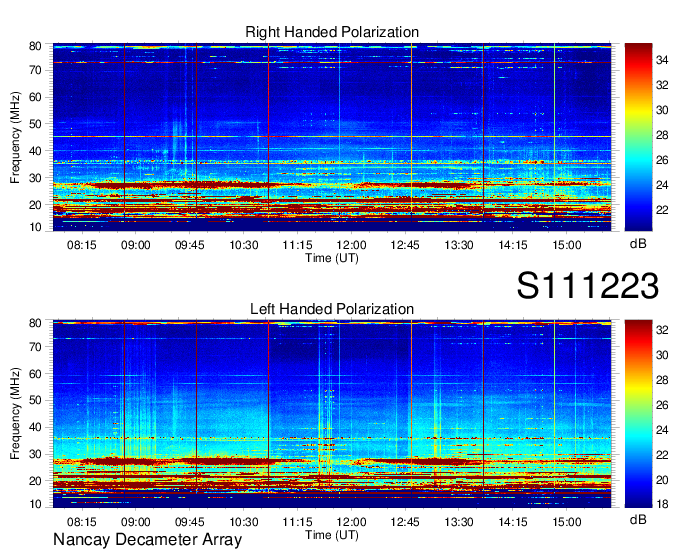Screen dimensions: 680x552
Task: Click the Nancay Decameter Array caption
Action: (147, 540)
